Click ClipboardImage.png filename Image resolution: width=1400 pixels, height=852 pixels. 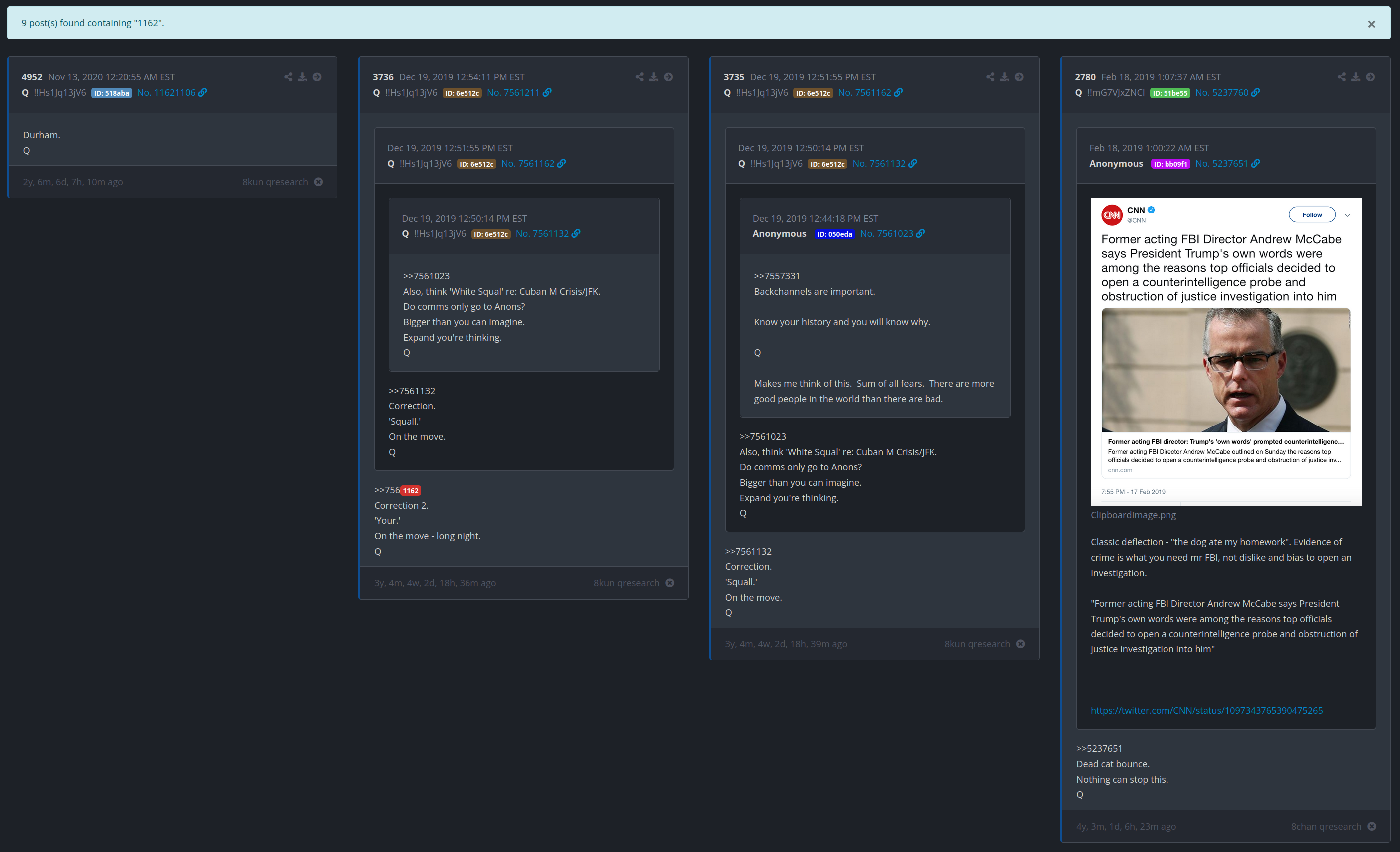point(1133,515)
